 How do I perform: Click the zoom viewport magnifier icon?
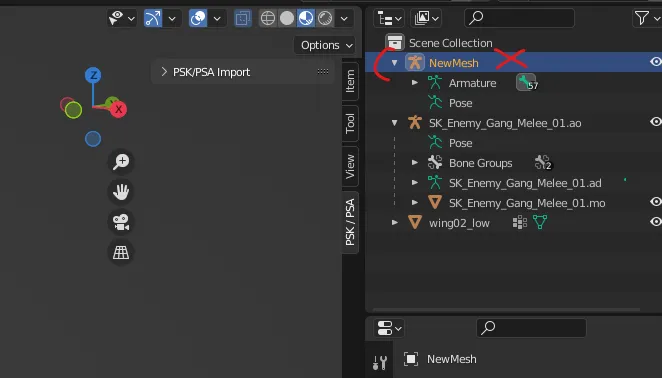click(121, 161)
